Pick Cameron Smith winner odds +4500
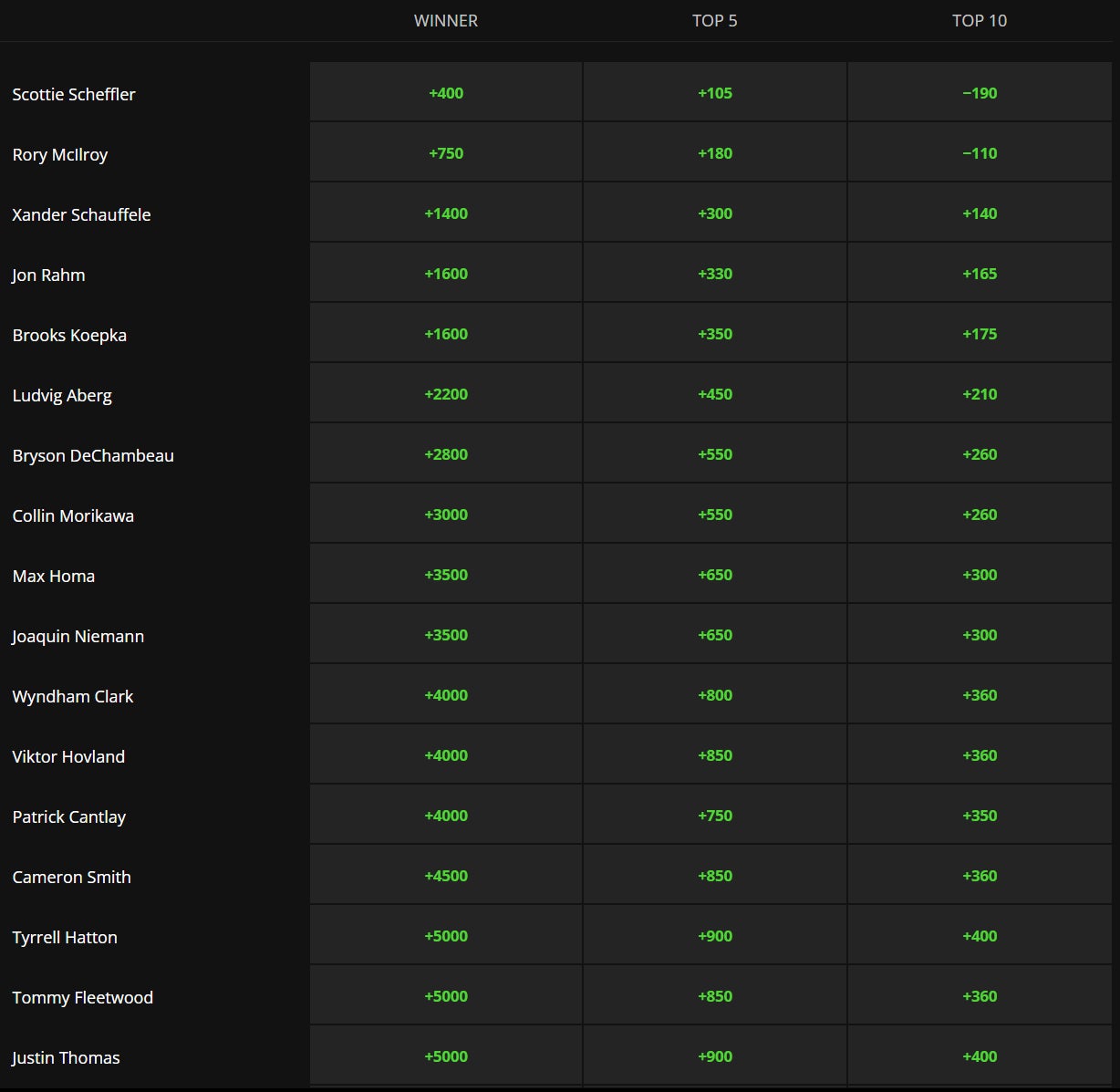1120x1092 pixels. (446, 876)
